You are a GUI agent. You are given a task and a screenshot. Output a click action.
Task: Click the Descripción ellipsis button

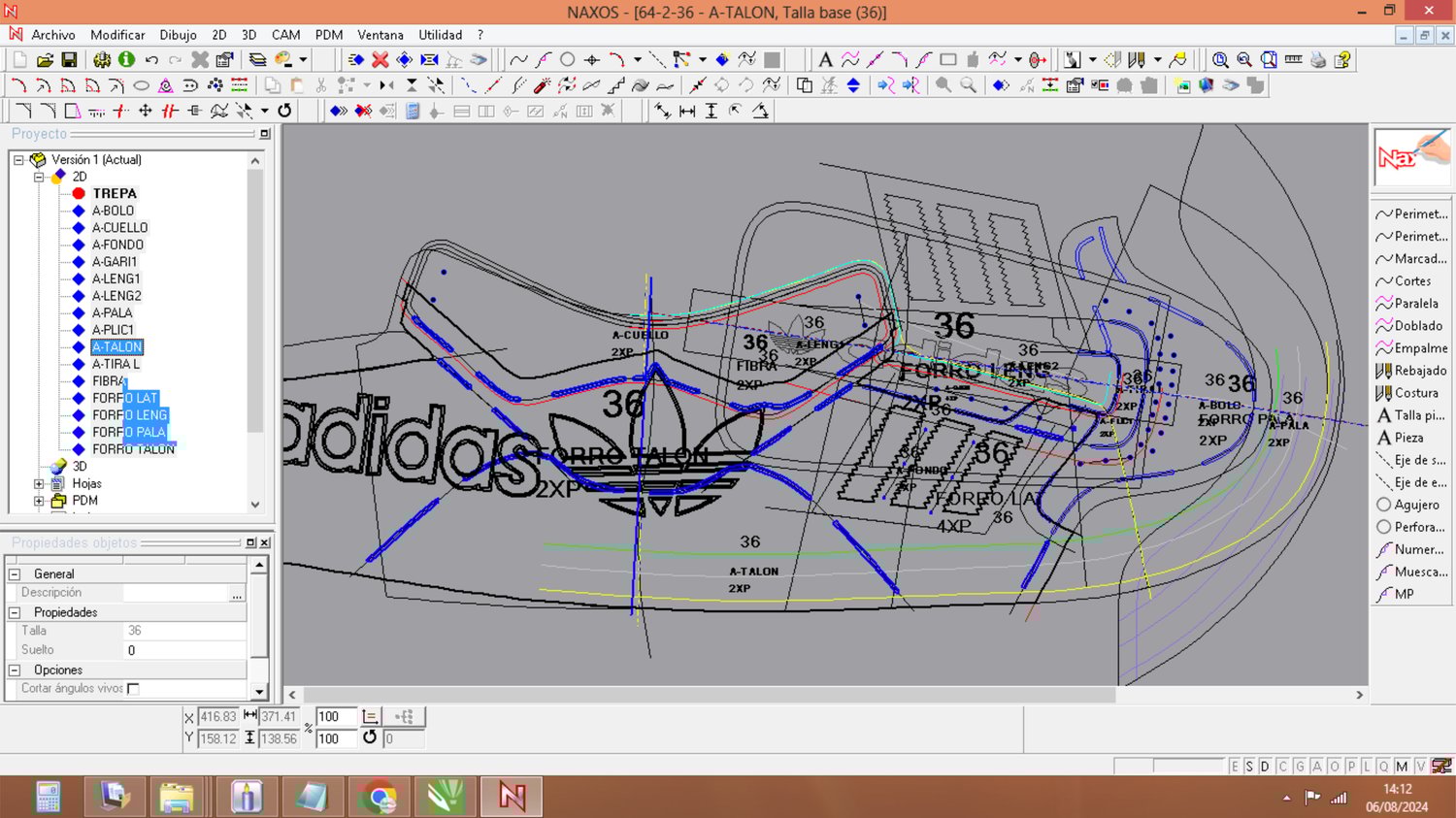click(x=237, y=593)
